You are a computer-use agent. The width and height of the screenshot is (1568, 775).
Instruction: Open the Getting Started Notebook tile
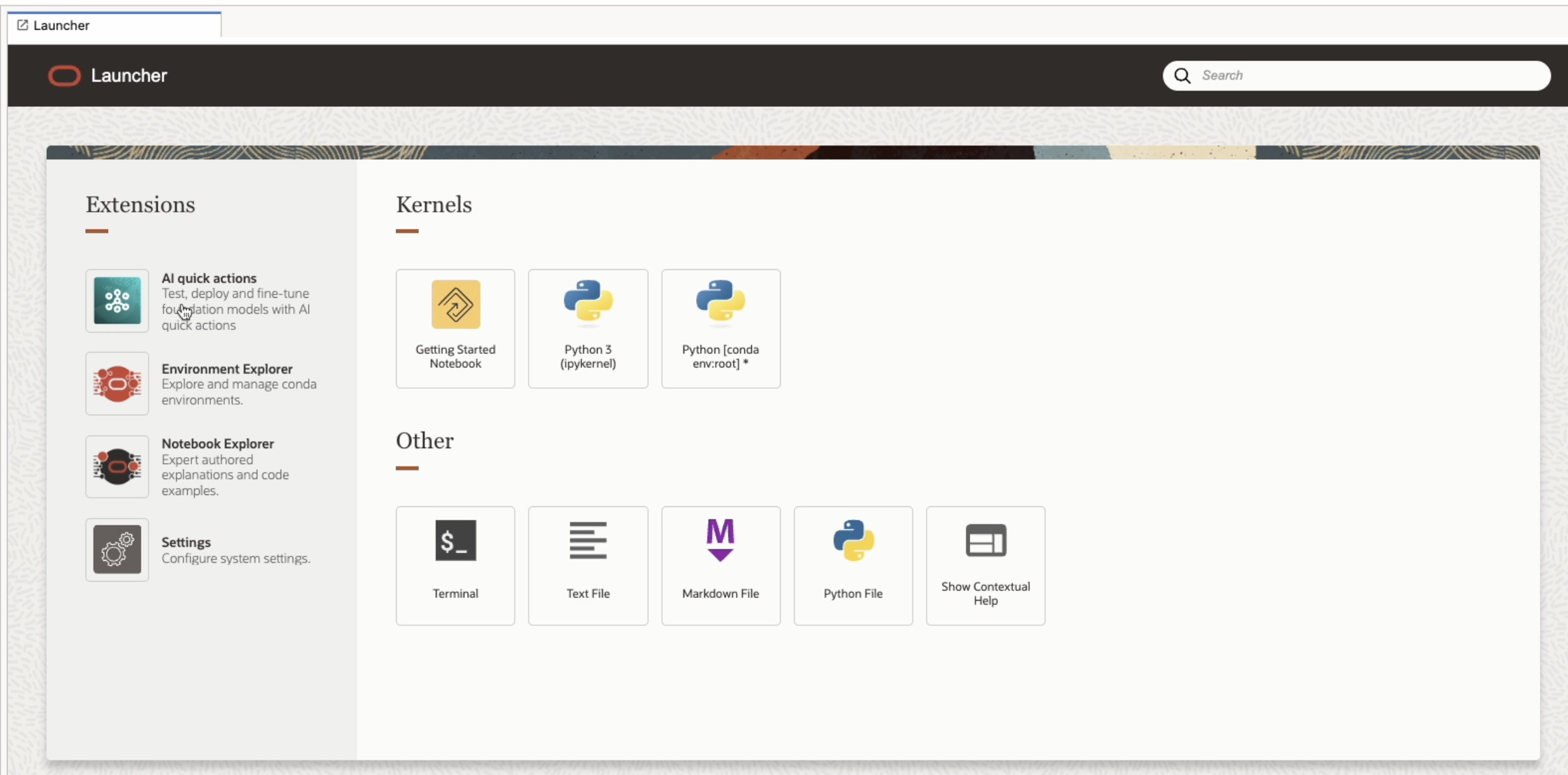pos(455,328)
